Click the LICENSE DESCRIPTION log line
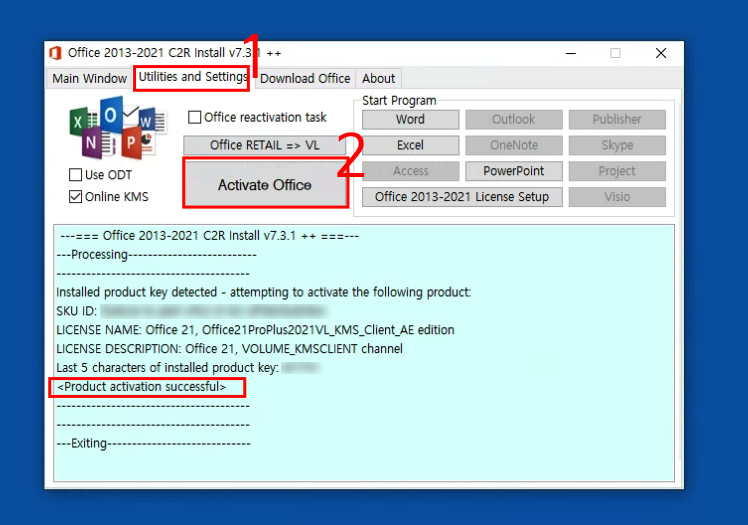748x525 pixels. point(229,349)
